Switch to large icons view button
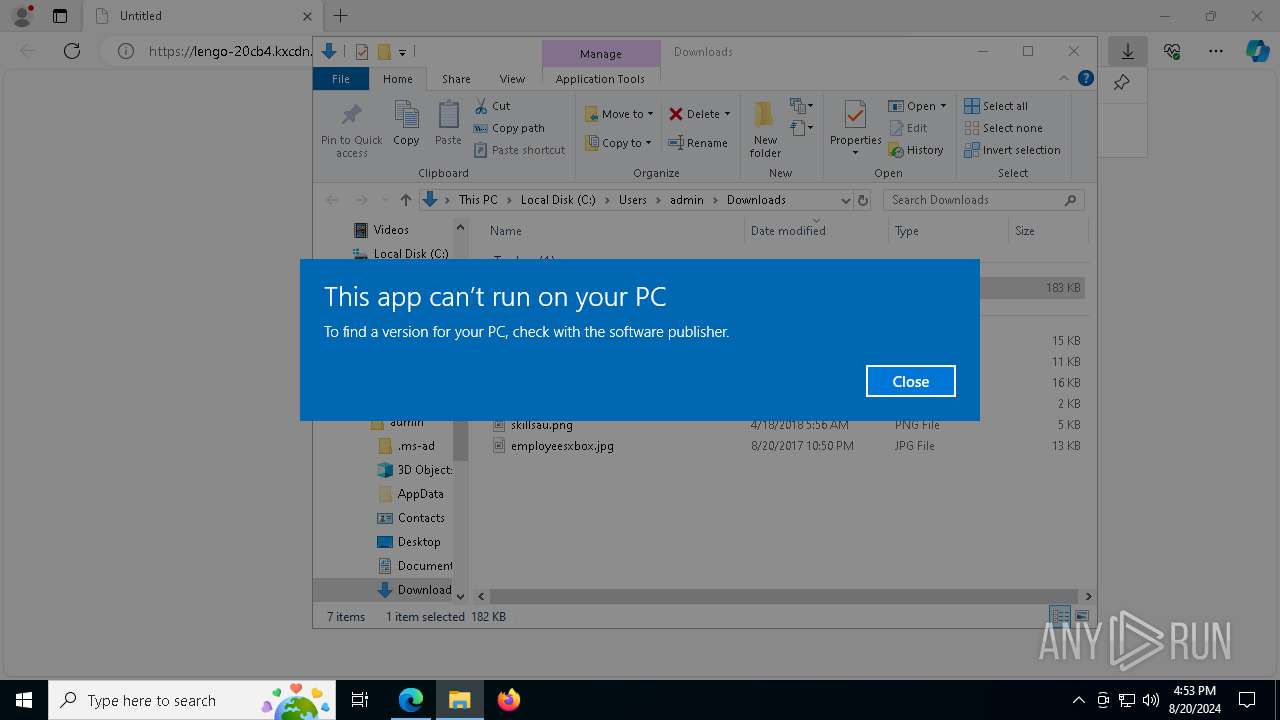 pyautogui.click(x=1082, y=617)
